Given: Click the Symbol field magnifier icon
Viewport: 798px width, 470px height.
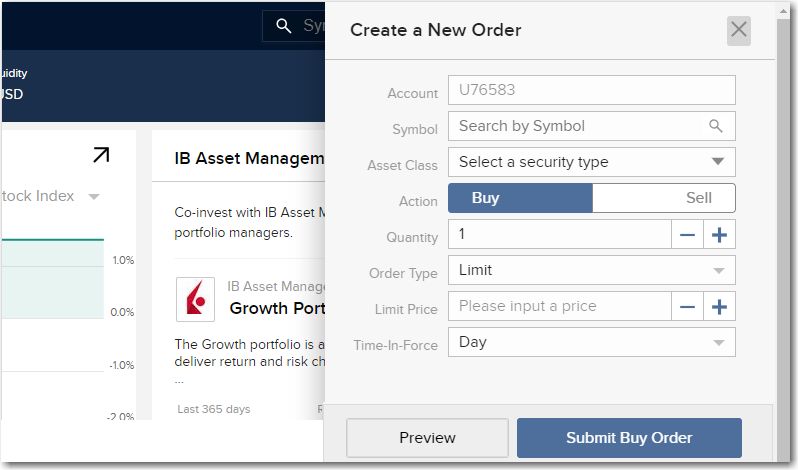Looking at the screenshot, I should tap(715, 126).
